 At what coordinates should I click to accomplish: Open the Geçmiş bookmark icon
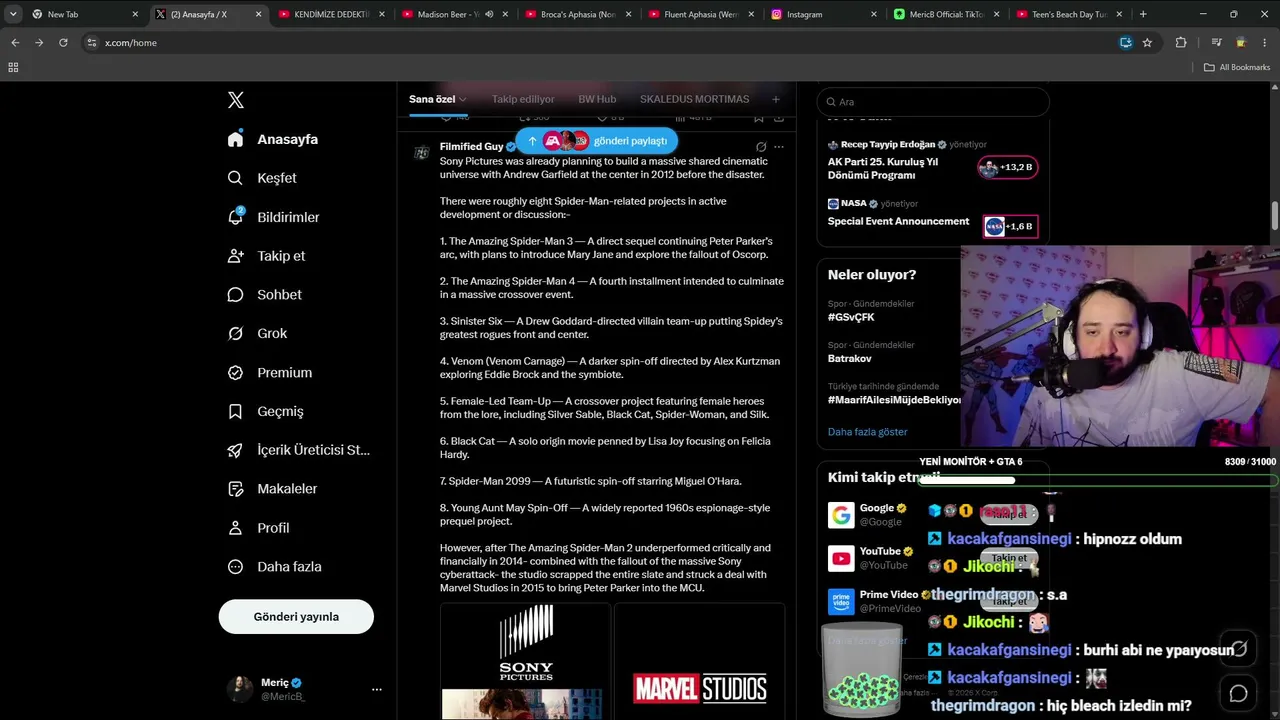[x=235, y=412]
